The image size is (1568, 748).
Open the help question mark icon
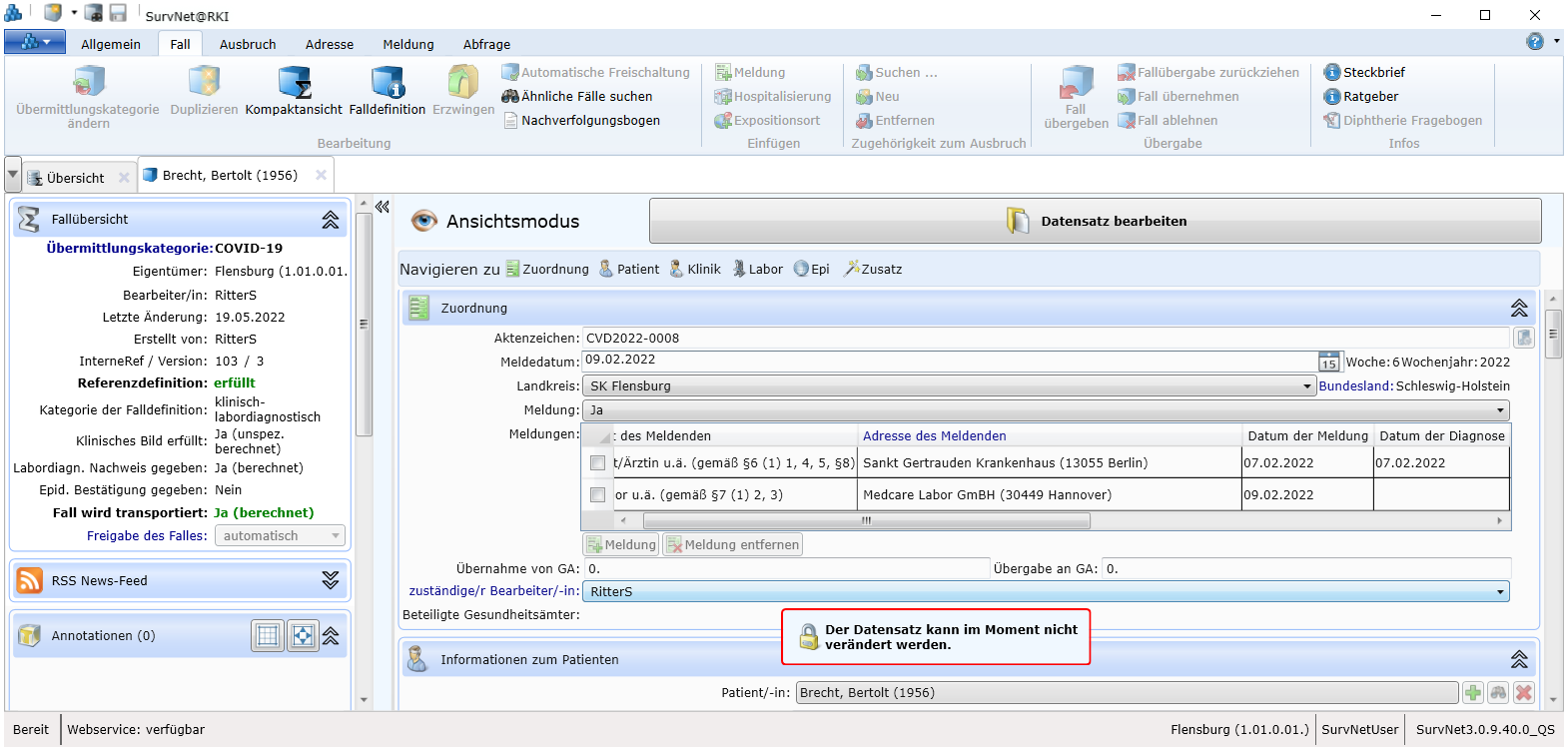tap(1535, 42)
